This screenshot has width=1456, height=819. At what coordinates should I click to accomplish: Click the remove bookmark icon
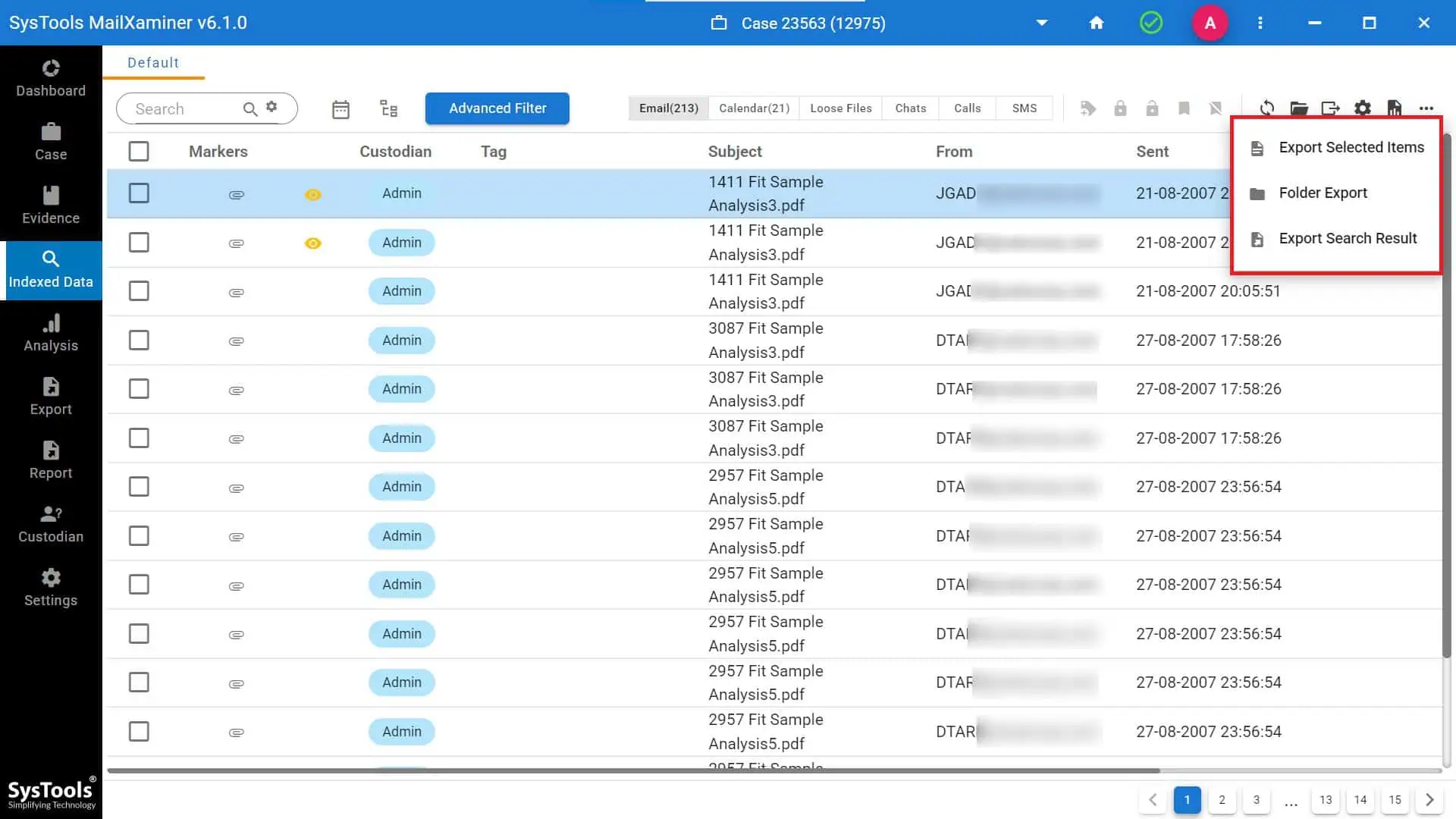pyautogui.click(x=1216, y=108)
